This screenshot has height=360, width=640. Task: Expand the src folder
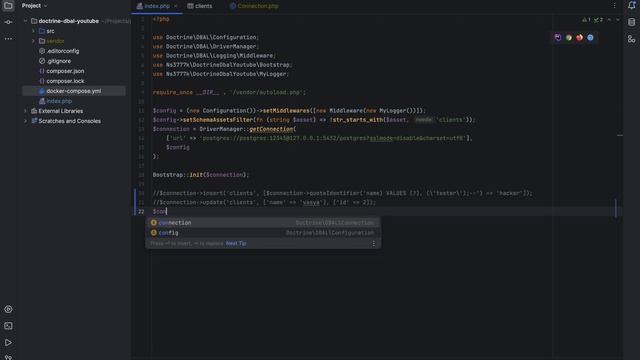point(33,31)
